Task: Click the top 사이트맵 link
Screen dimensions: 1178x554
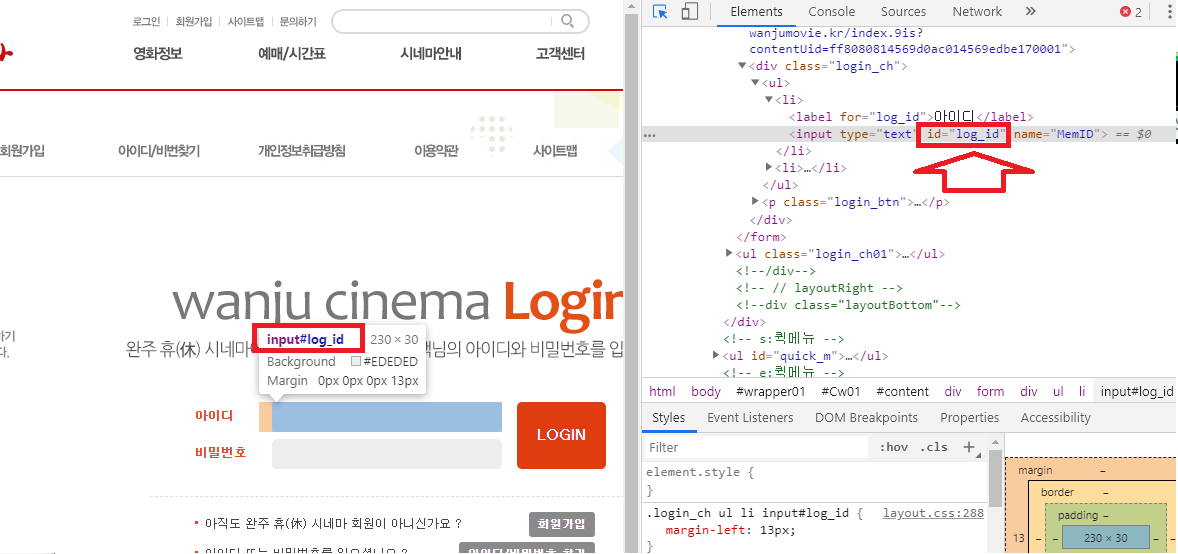Action: 246,21
